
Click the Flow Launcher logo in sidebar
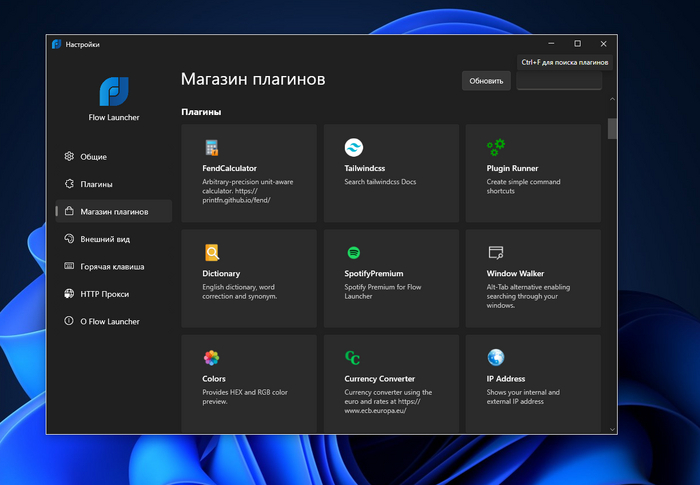coord(114,91)
